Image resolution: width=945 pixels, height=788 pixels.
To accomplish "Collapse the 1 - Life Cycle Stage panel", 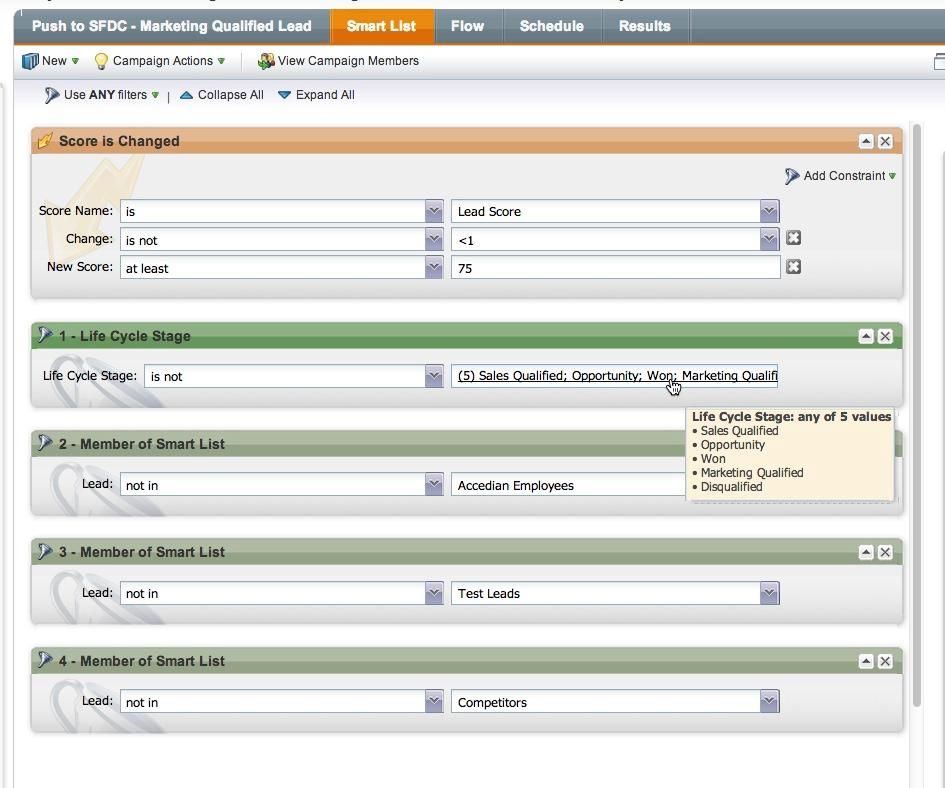I will (866, 336).
